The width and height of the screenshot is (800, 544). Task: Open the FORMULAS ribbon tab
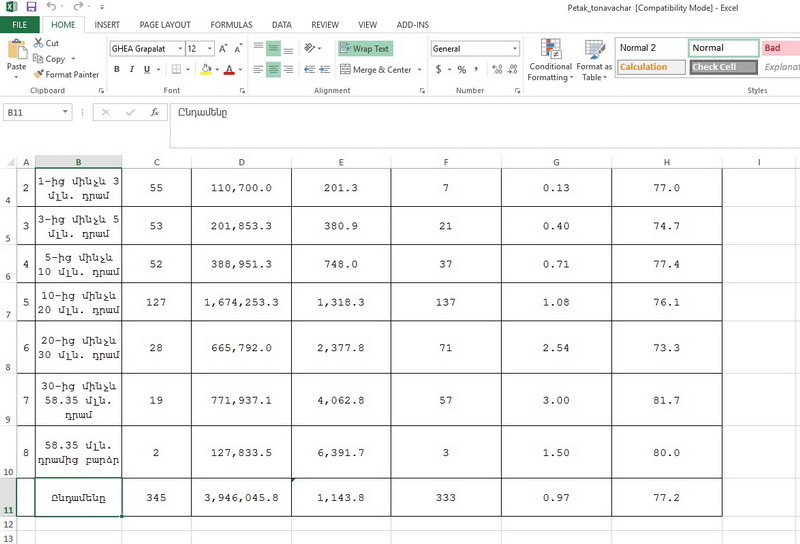(231, 24)
